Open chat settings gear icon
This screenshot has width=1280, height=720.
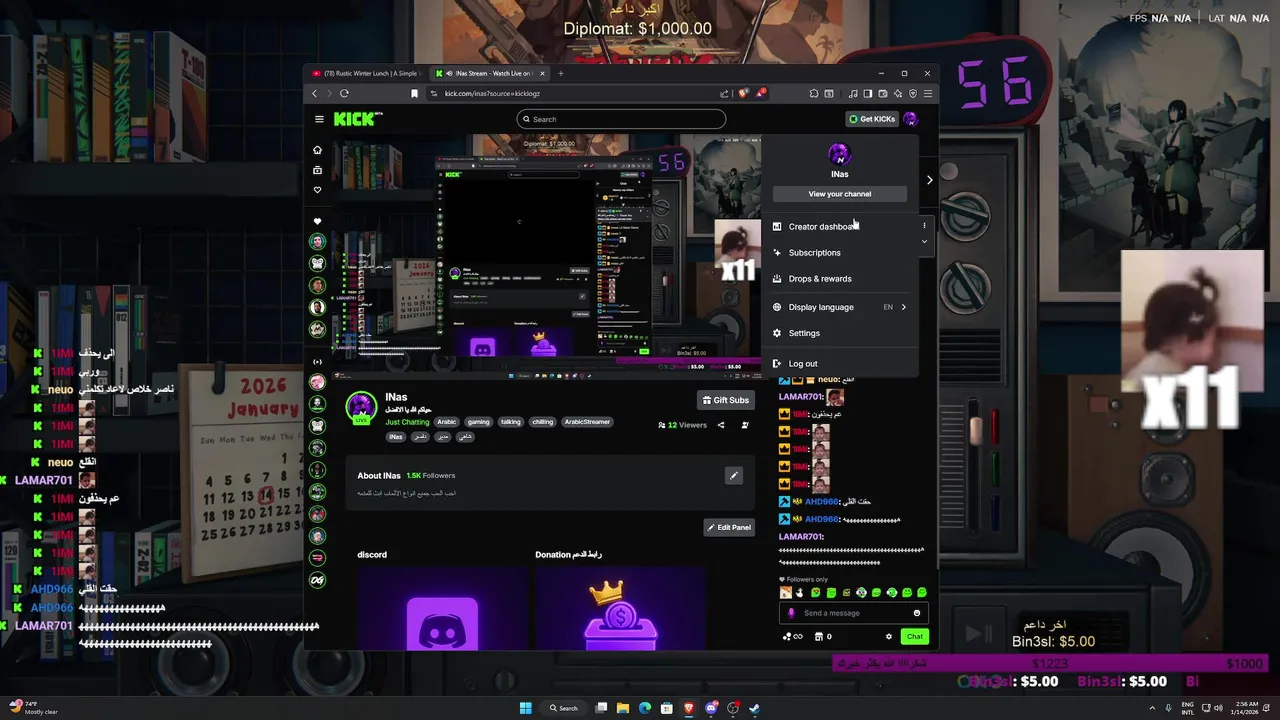(x=888, y=637)
